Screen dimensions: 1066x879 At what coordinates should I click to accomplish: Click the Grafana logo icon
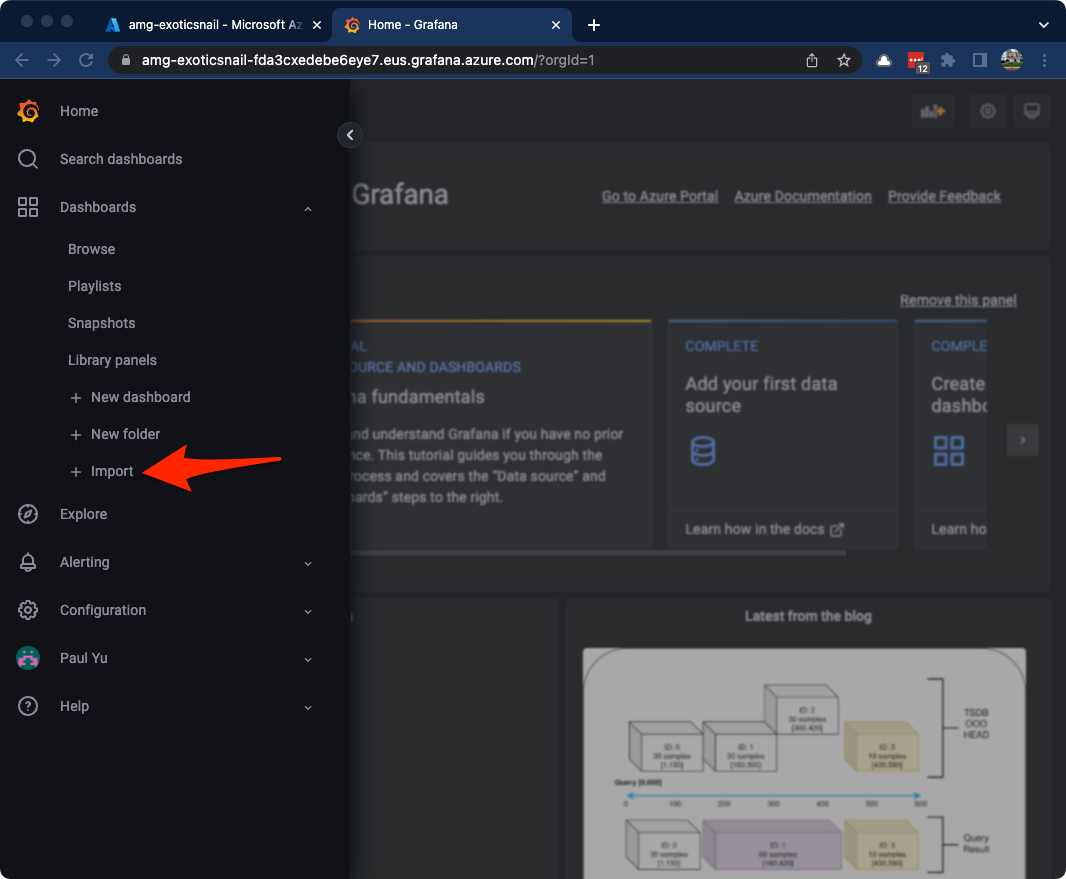pyautogui.click(x=28, y=111)
